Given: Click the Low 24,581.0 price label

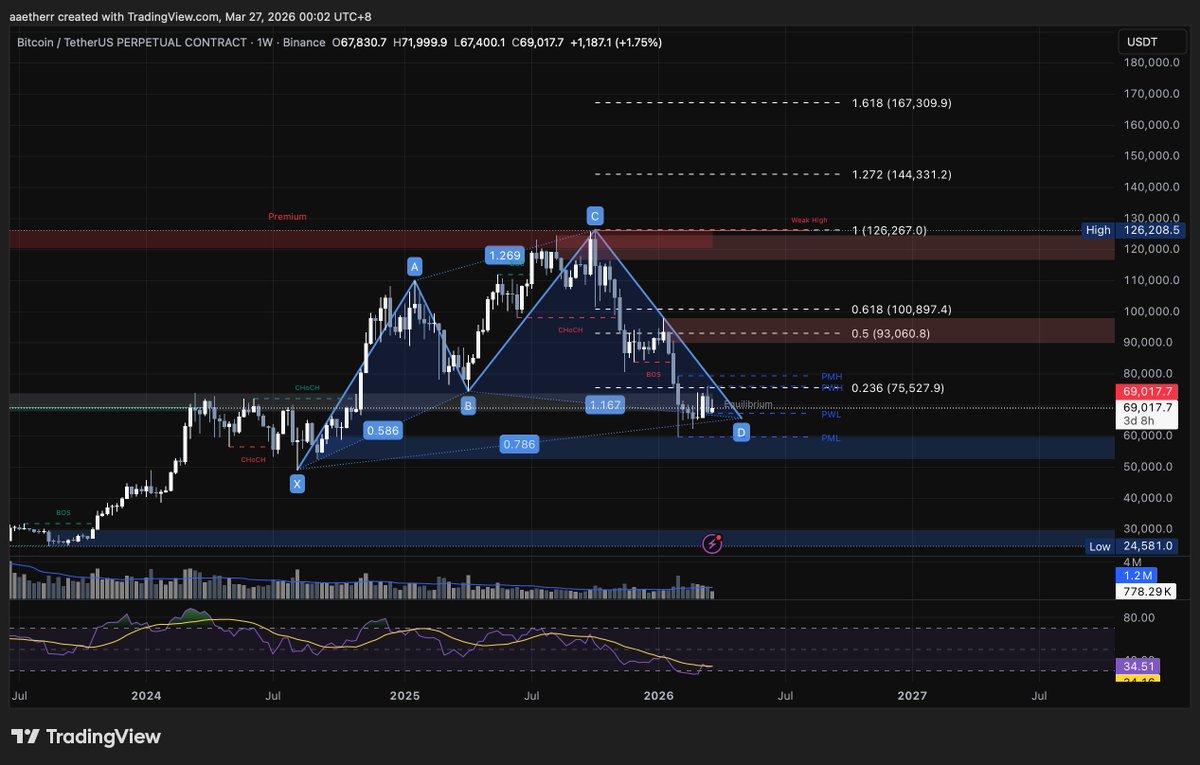Looking at the screenshot, I should click(1131, 546).
